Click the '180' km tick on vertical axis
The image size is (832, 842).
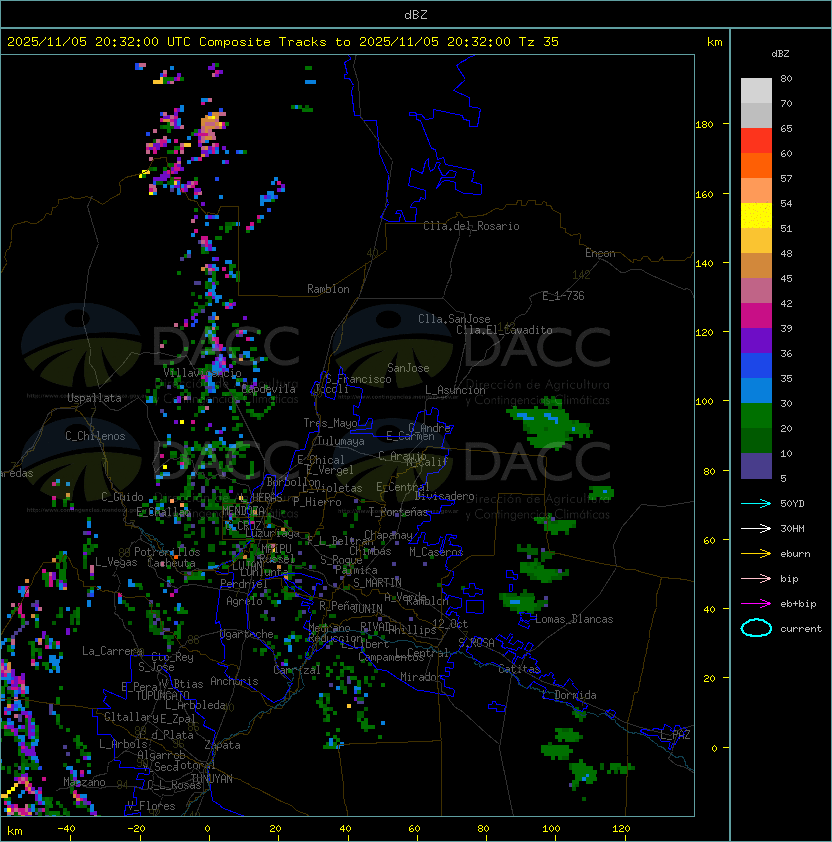[x=704, y=125]
